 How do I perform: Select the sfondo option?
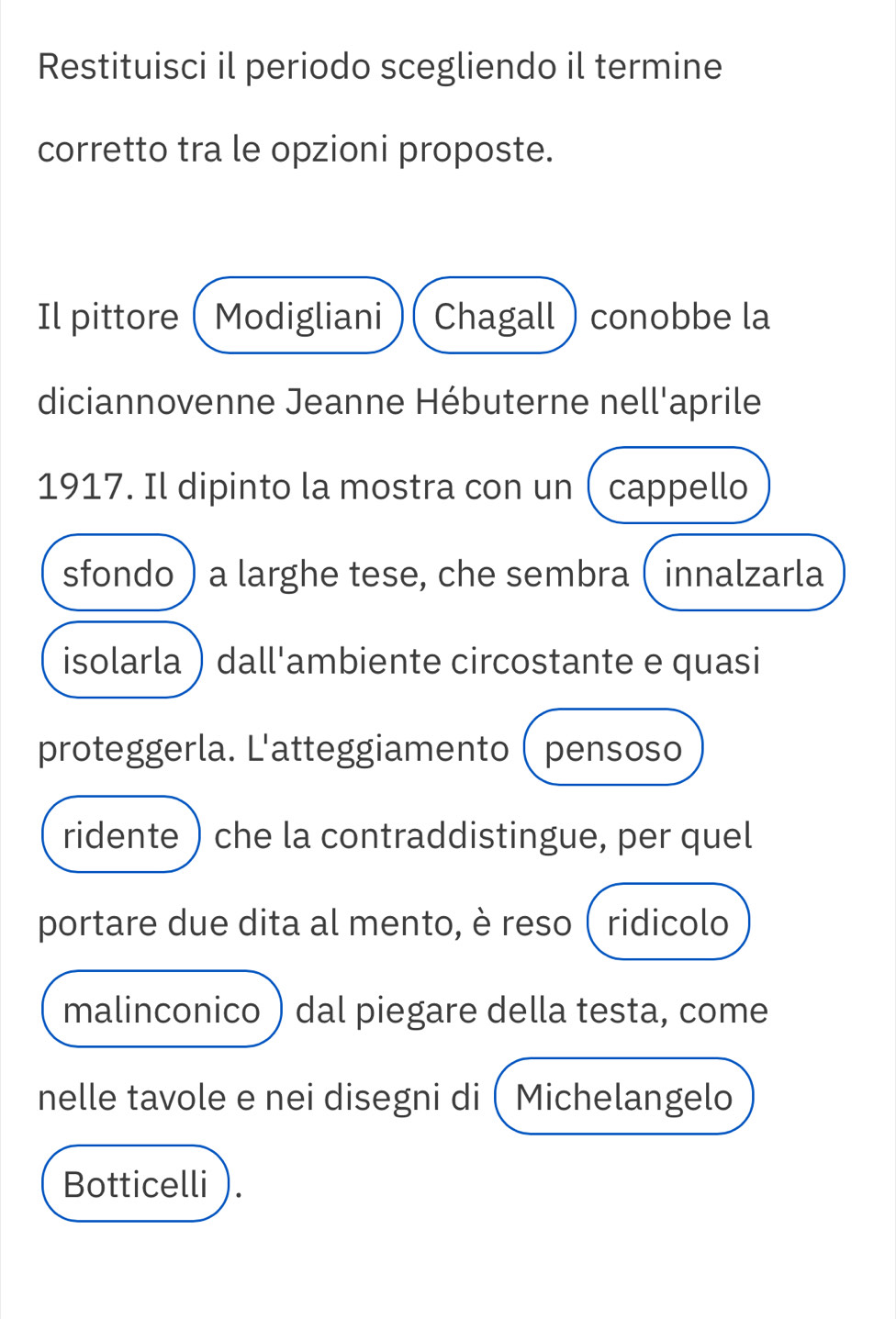(118, 573)
